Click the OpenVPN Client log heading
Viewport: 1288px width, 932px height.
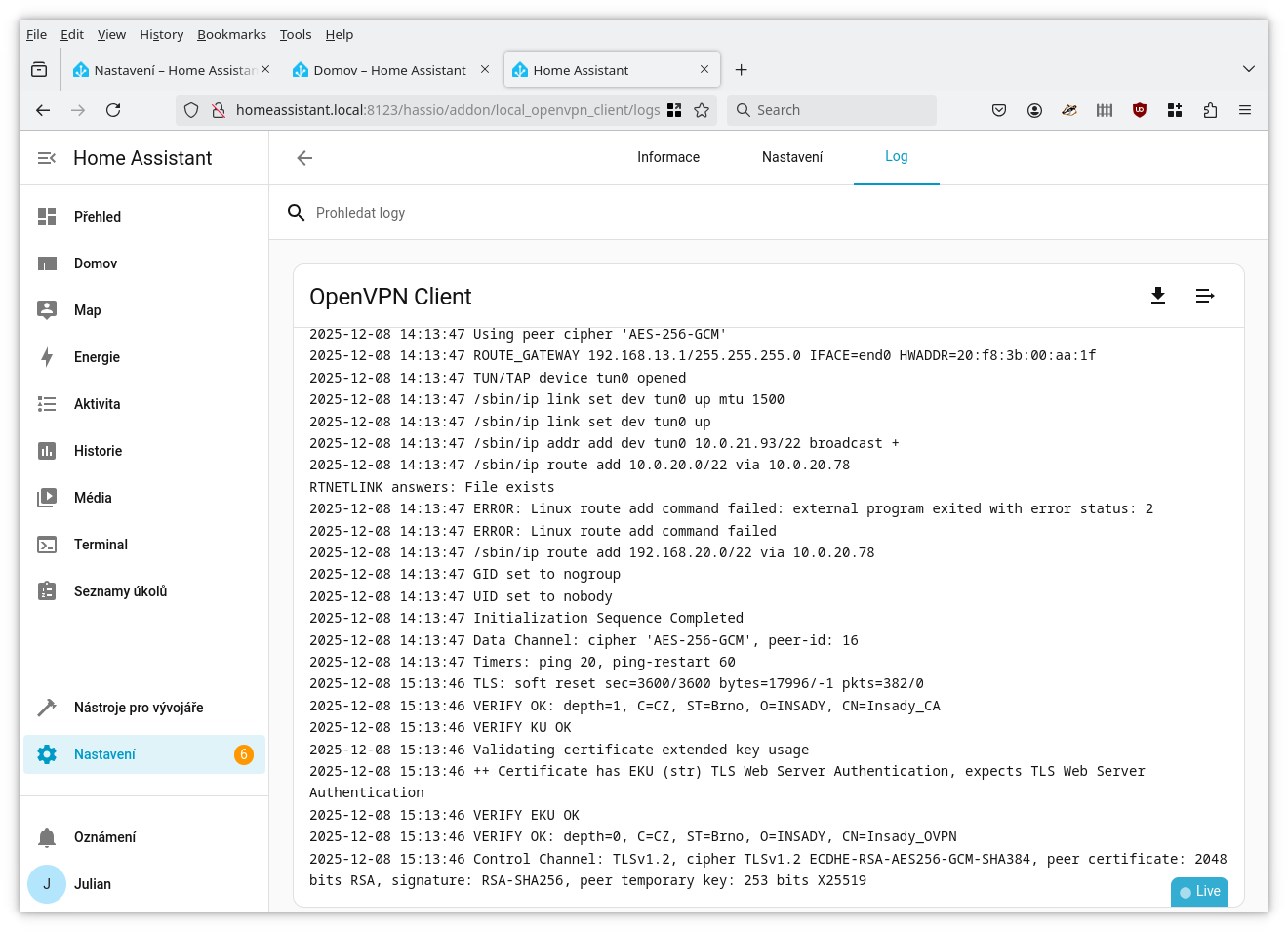(x=390, y=297)
